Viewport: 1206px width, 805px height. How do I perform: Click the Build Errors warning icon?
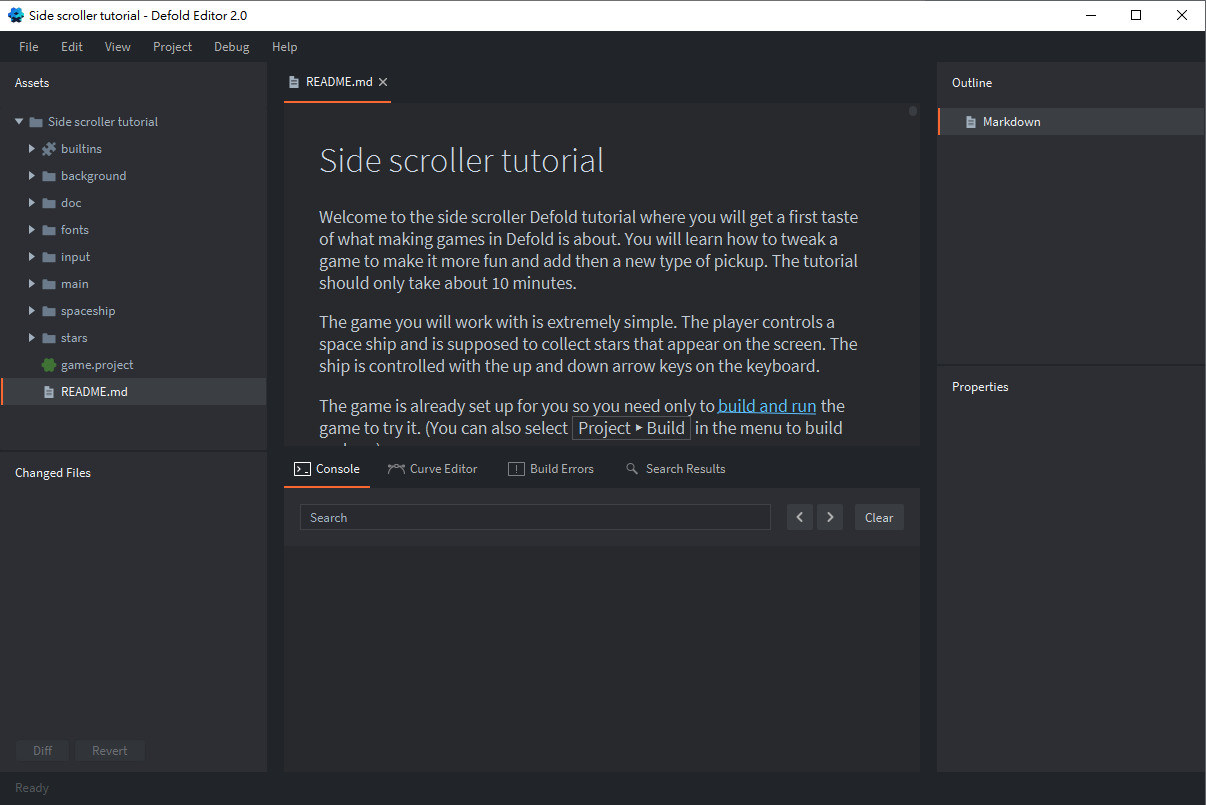coord(516,469)
